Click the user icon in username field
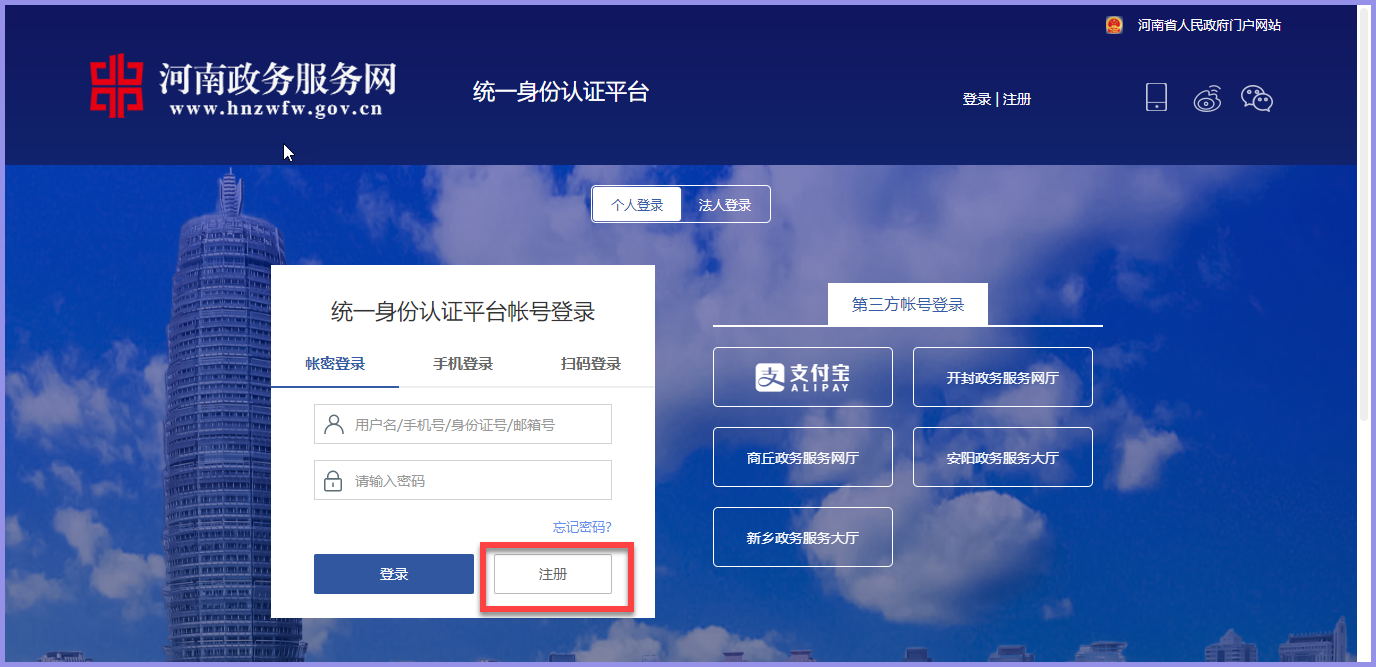This screenshot has width=1376, height=667. click(x=334, y=425)
